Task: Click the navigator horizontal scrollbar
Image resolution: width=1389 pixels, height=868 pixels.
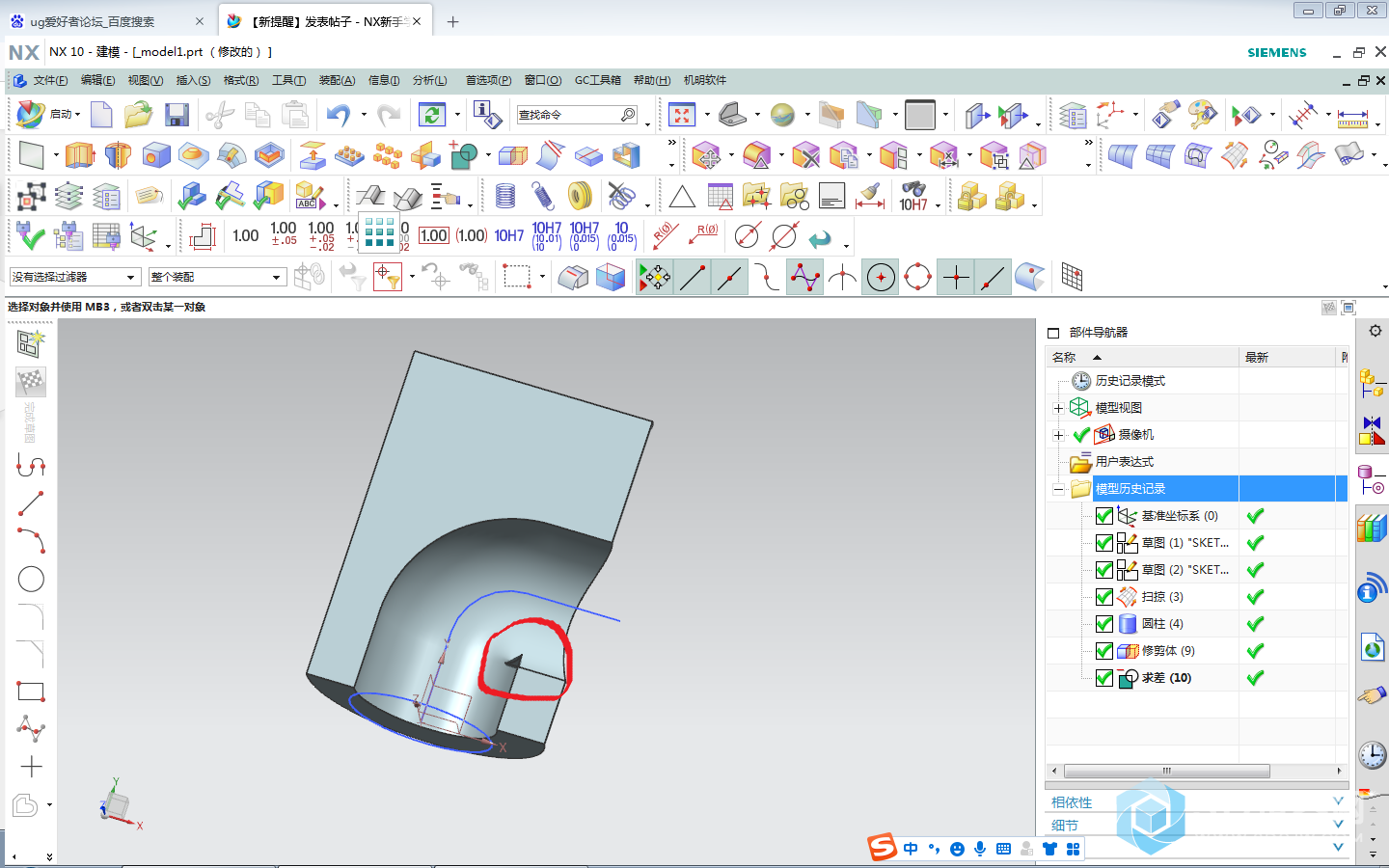Action: (x=1166, y=771)
